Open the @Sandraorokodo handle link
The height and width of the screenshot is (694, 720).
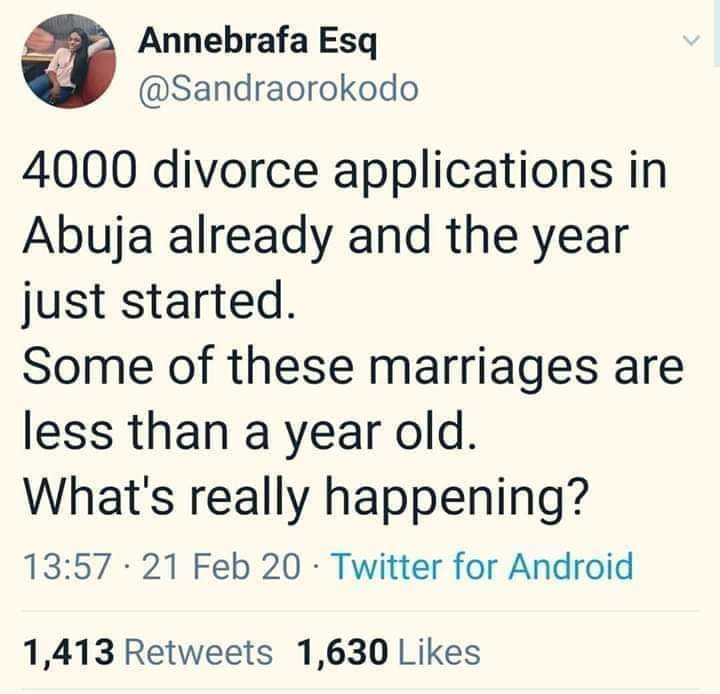(278, 88)
